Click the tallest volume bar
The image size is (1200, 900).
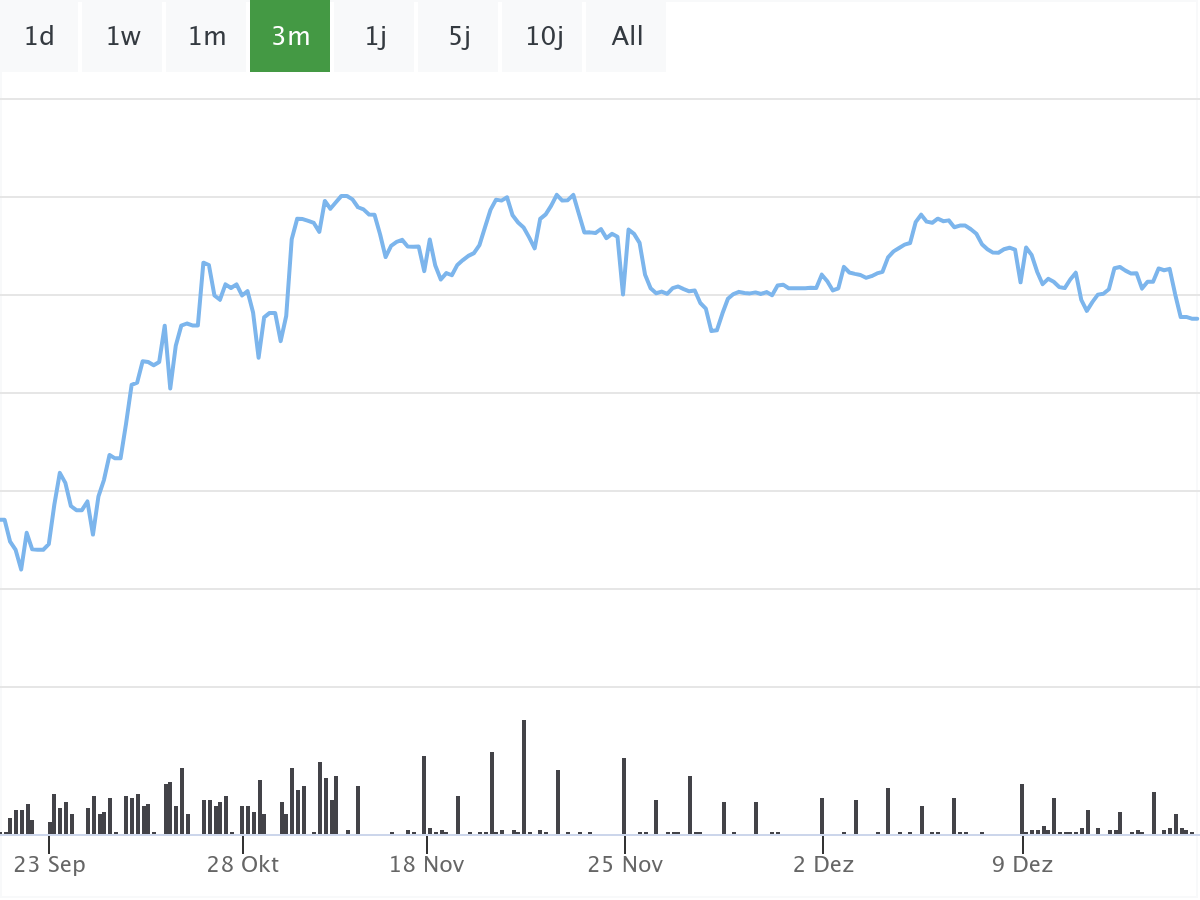[x=523, y=777]
